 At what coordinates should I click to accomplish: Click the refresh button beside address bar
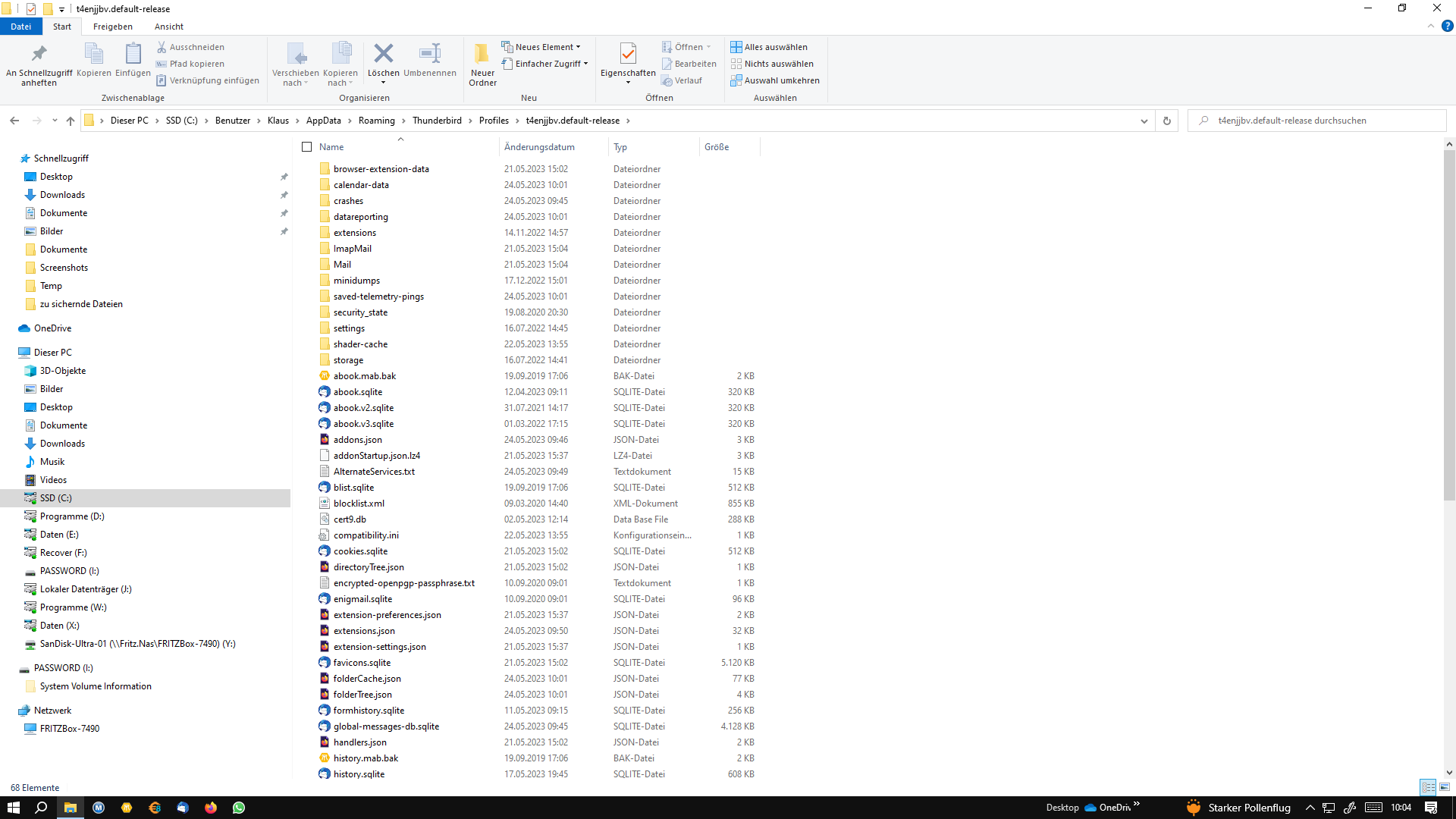click(x=1167, y=121)
